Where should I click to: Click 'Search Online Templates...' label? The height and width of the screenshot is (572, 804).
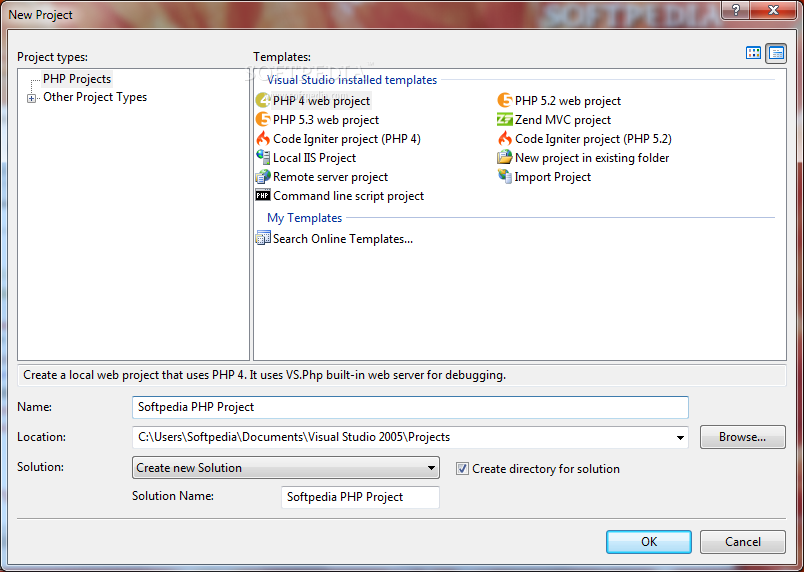pyautogui.click(x=343, y=239)
